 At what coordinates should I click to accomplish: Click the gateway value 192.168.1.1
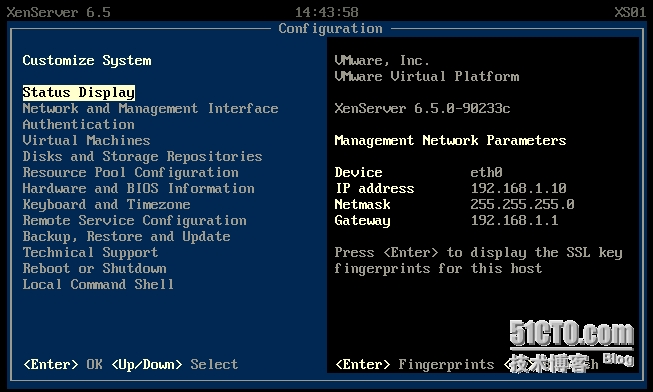pyautogui.click(x=514, y=220)
